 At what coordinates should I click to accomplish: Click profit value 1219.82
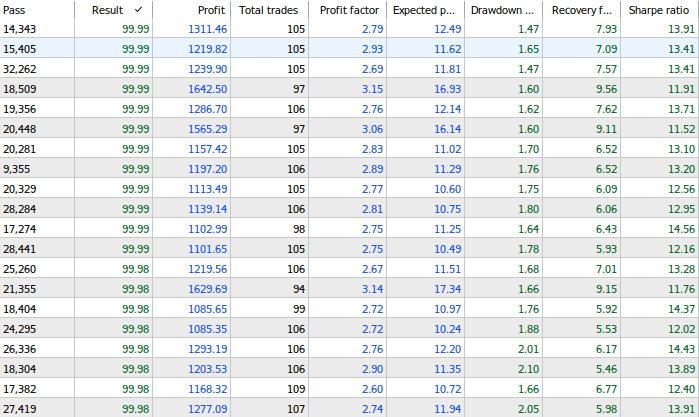[207, 49]
